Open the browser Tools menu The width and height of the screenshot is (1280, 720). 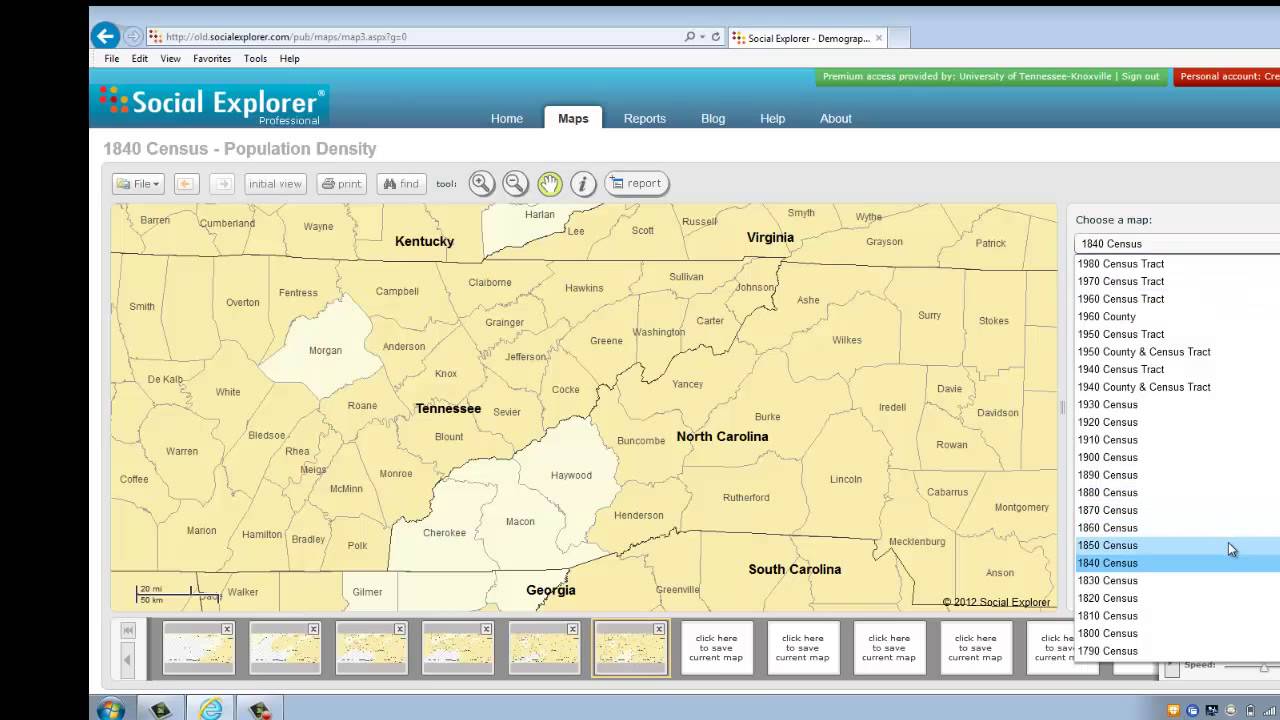255,59
